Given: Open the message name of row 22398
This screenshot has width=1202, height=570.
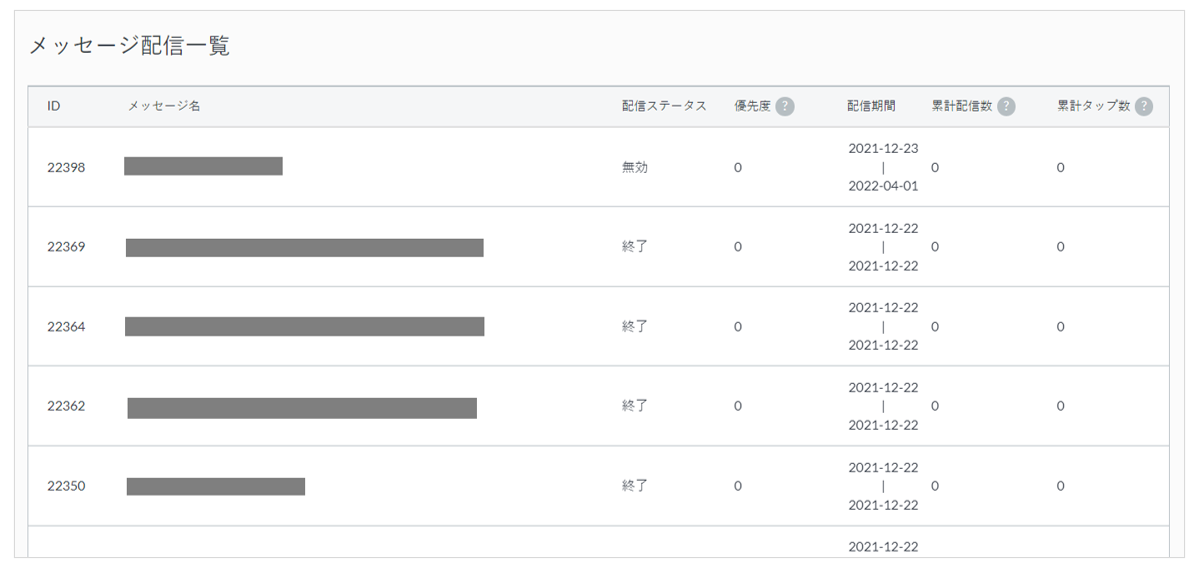Looking at the screenshot, I should [x=203, y=166].
